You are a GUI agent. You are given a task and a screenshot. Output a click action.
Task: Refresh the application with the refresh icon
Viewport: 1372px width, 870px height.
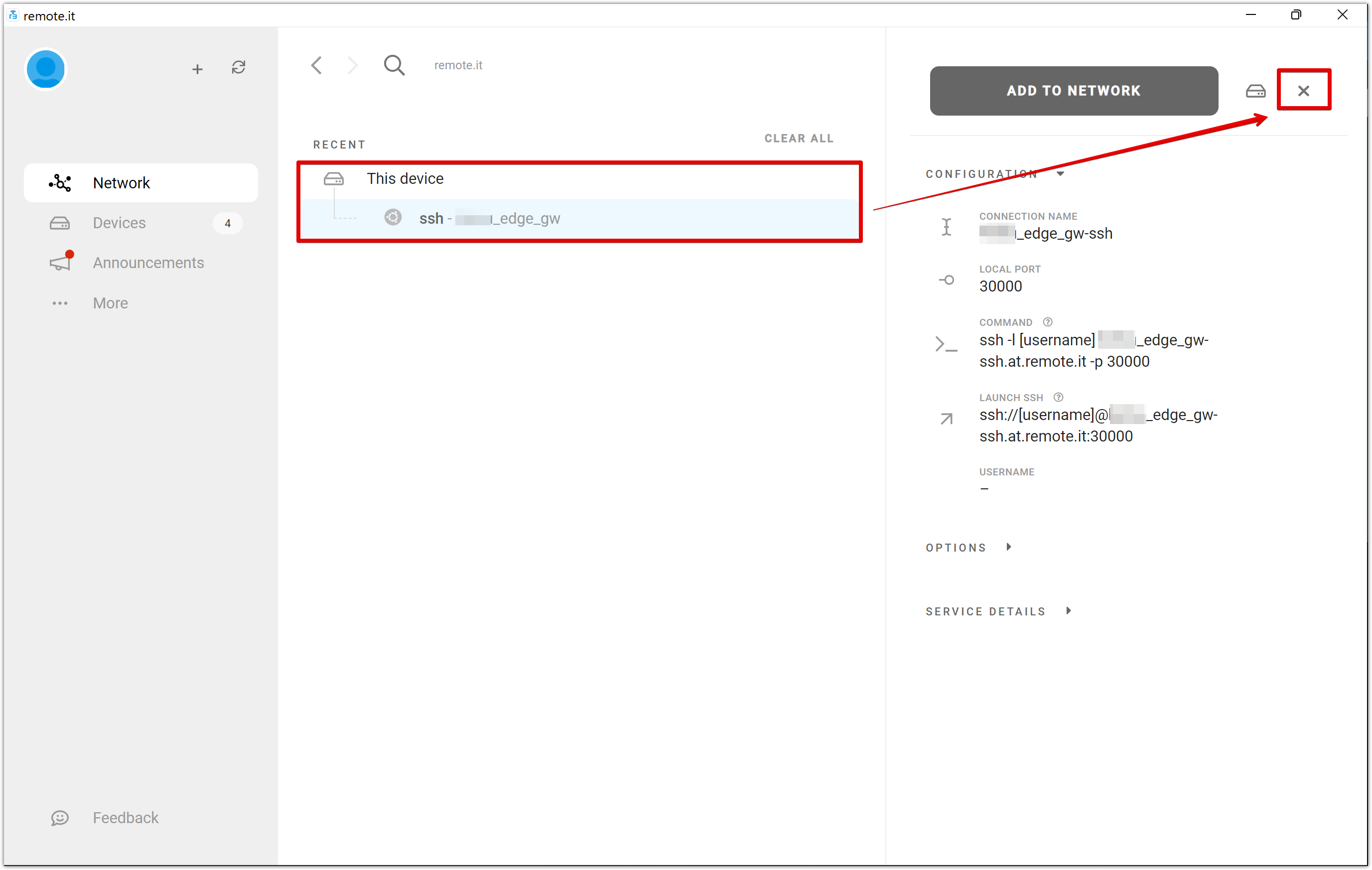pos(238,68)
